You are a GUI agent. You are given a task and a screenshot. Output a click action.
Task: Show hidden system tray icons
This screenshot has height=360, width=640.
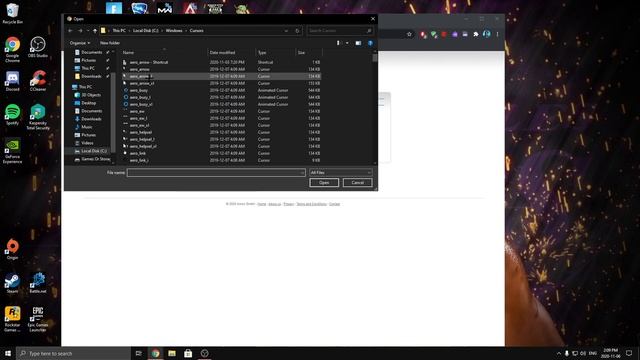pos(559,353)
